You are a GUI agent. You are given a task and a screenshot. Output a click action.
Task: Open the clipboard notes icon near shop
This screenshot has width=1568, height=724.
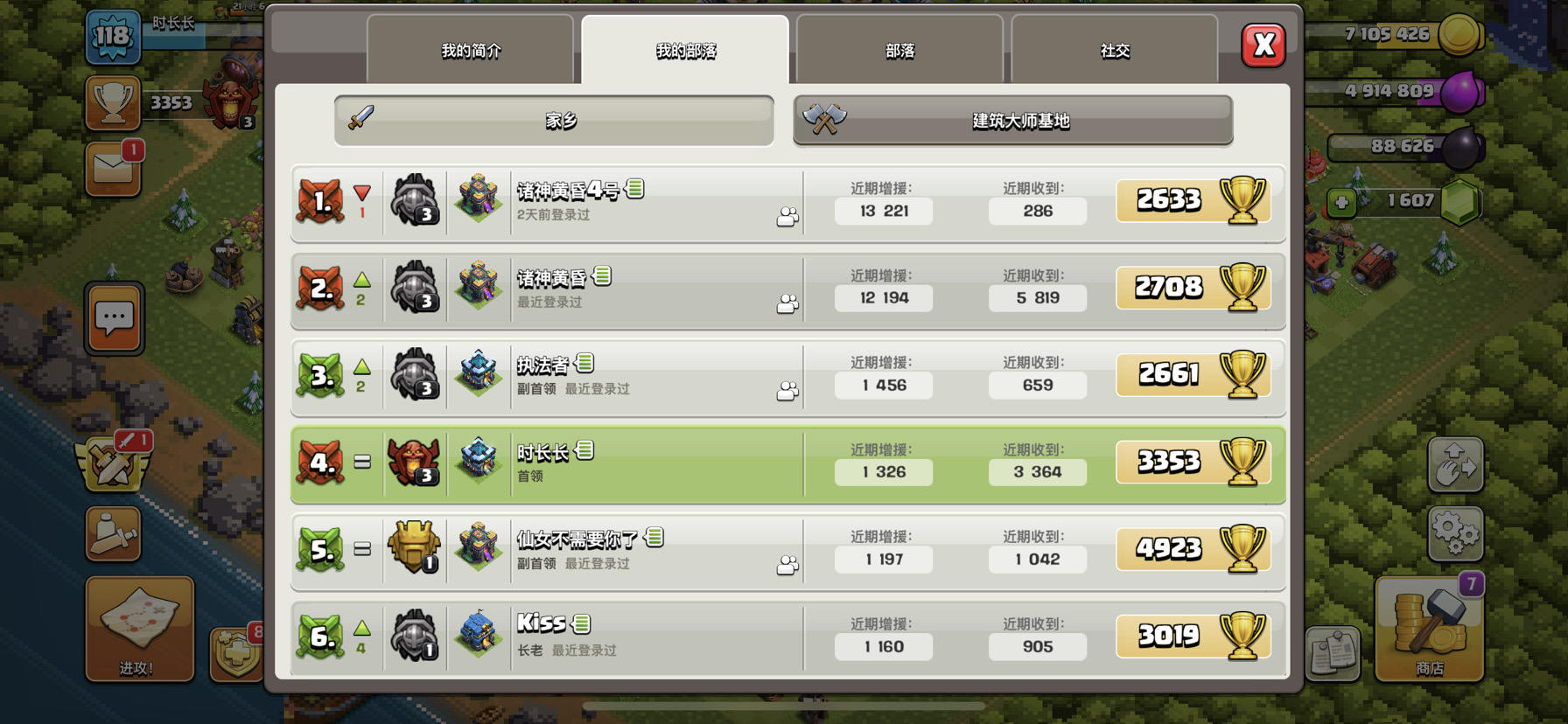point(1333,652)
